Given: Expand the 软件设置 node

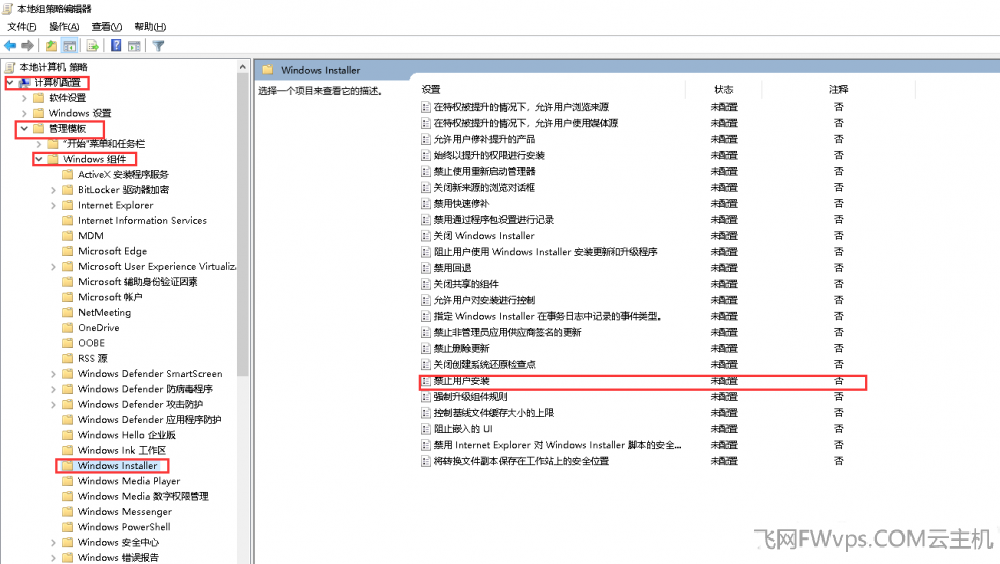Looking at the screenshot, I should click(x=24, y=98).
